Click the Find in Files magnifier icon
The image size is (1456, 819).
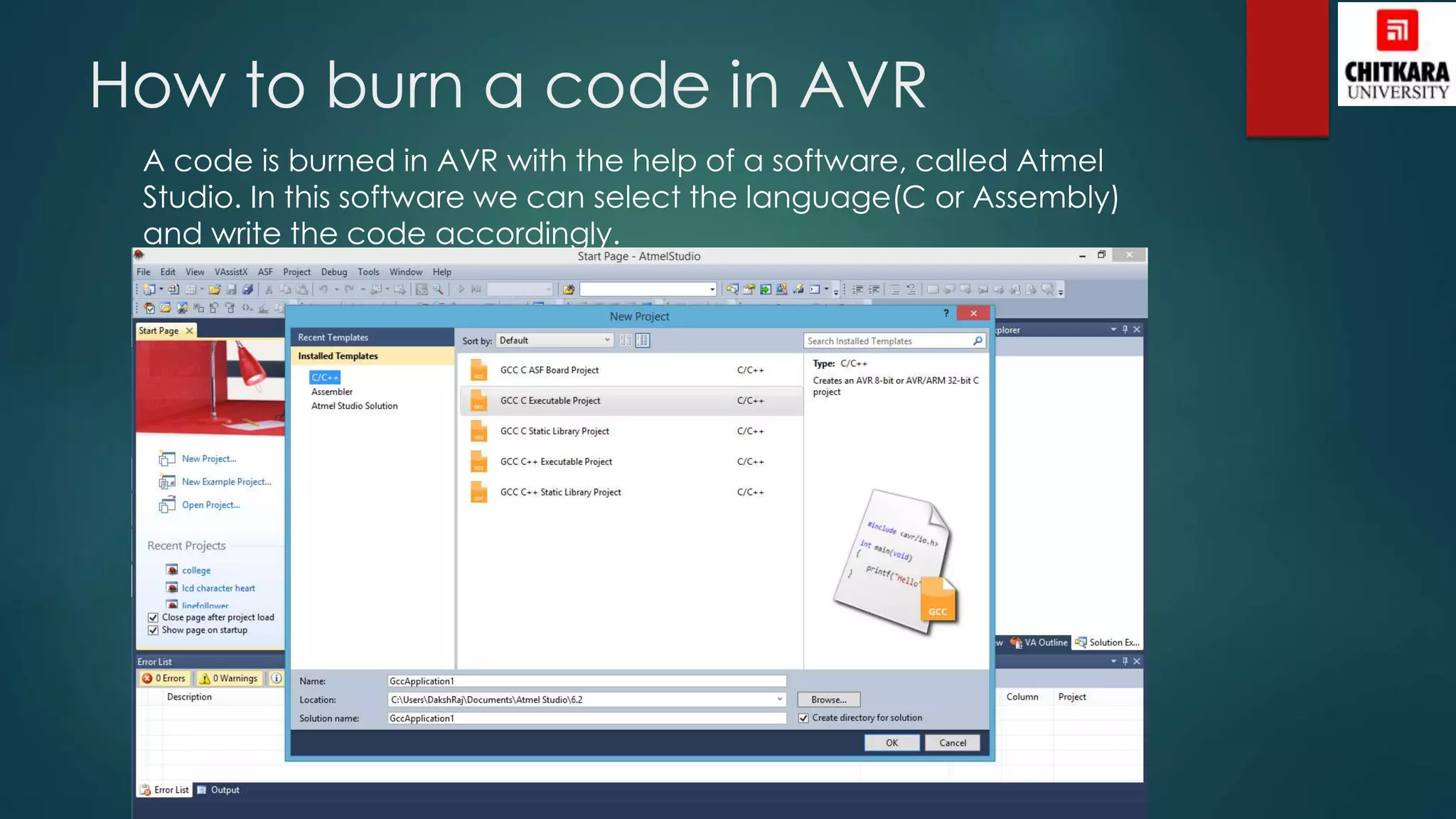[439, 289]
